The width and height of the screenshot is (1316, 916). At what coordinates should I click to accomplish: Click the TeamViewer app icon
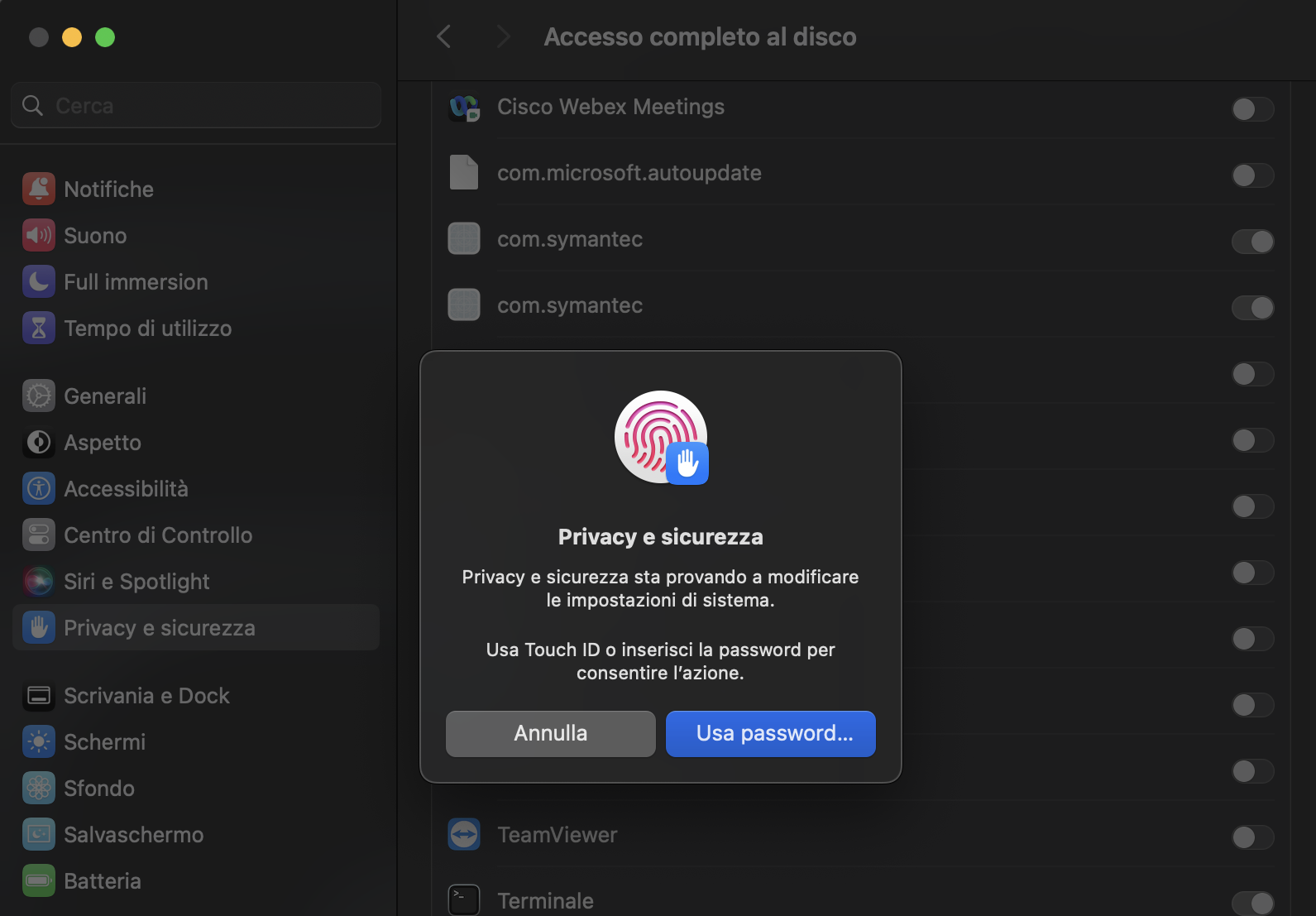point(464,834)
